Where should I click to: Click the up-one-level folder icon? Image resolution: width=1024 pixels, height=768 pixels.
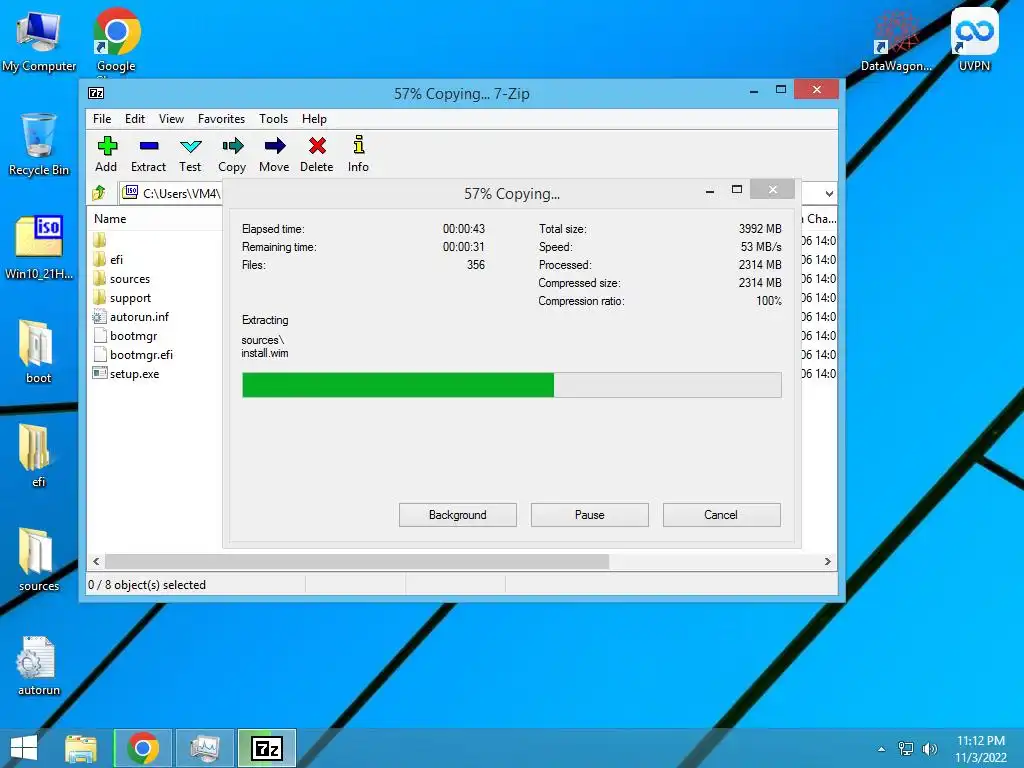[99, 193]
